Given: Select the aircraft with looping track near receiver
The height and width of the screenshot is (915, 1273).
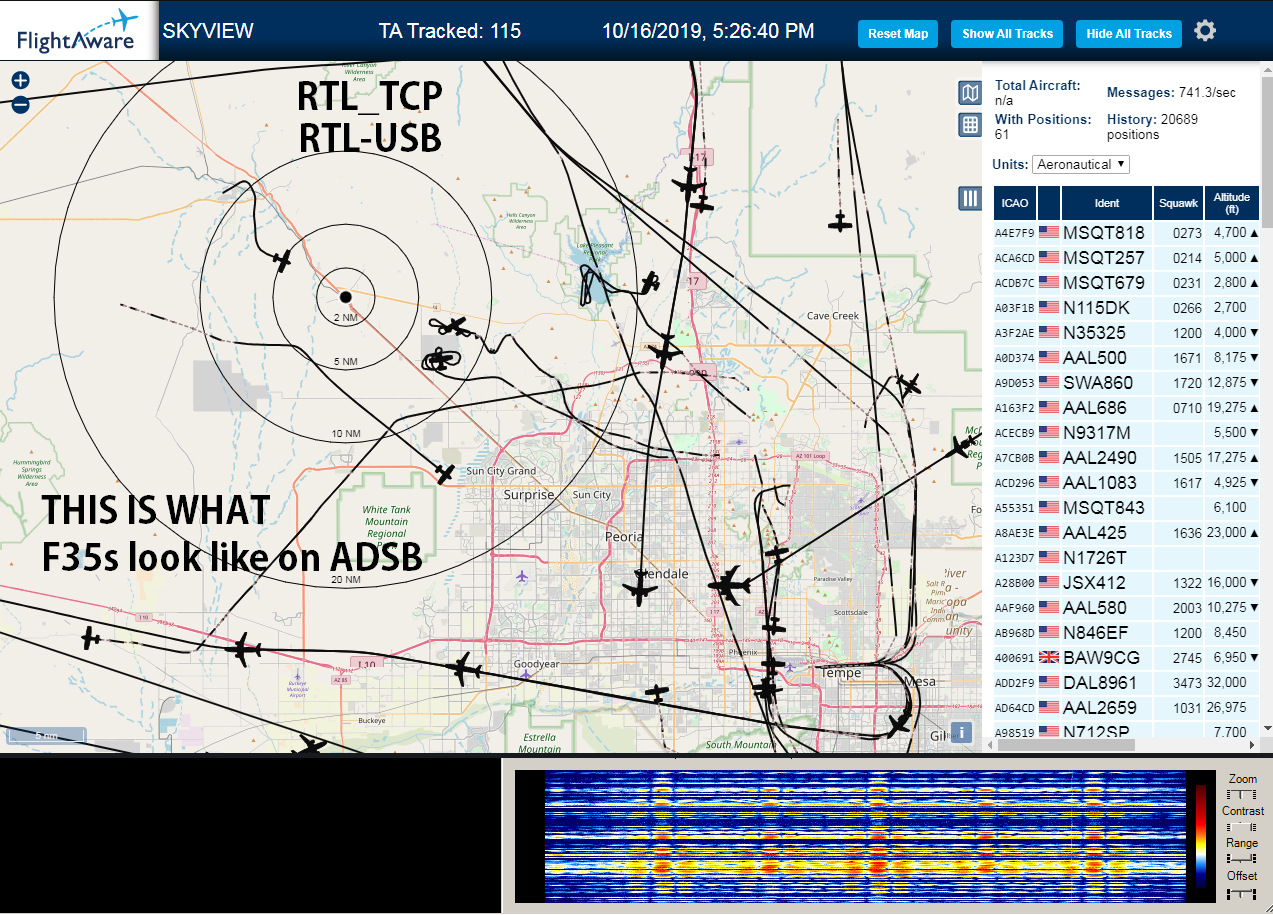Looking at the screenshot, I should click(441, 359).
